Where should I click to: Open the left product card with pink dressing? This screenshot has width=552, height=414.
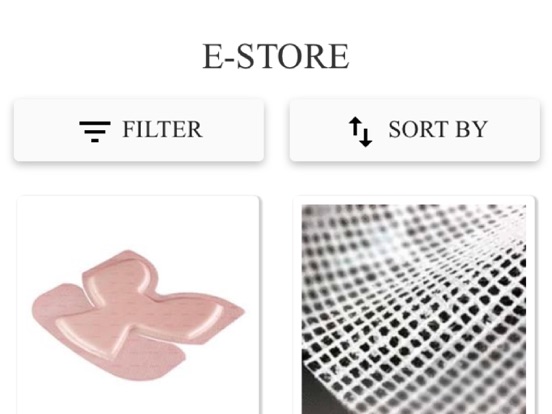(x=138, y=305)
